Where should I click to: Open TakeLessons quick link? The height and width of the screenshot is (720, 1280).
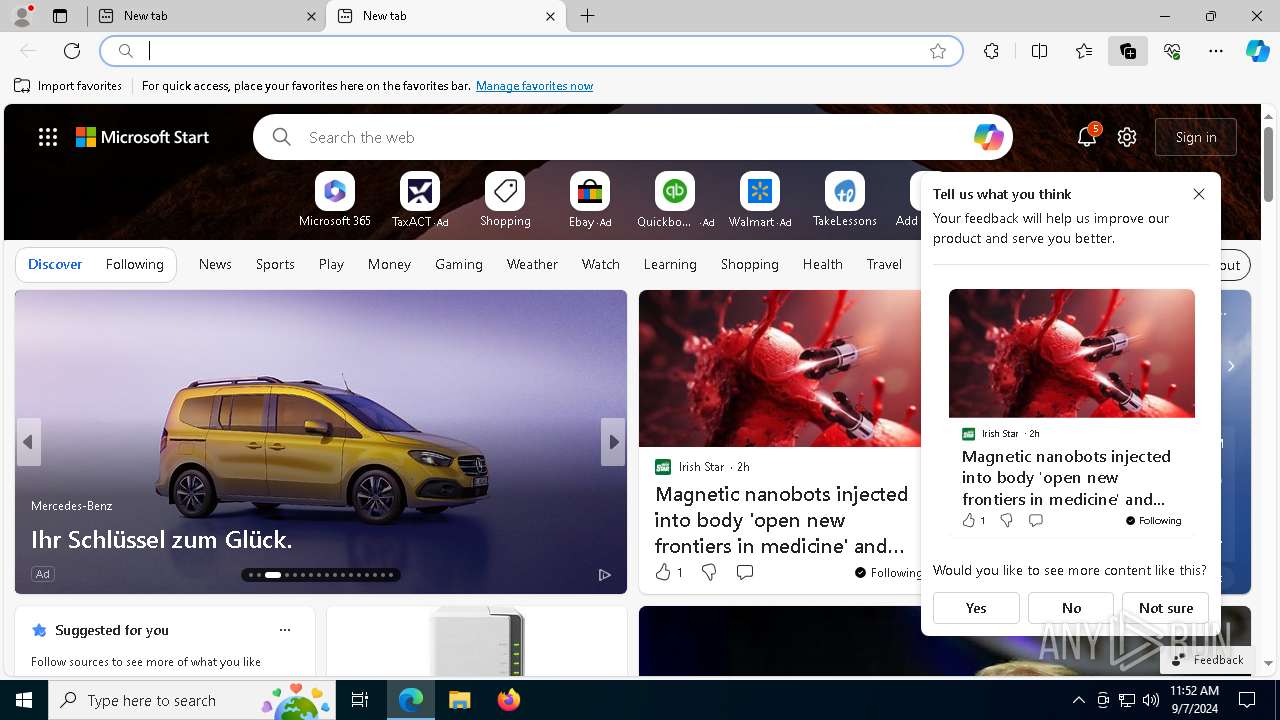pos(845,199)
